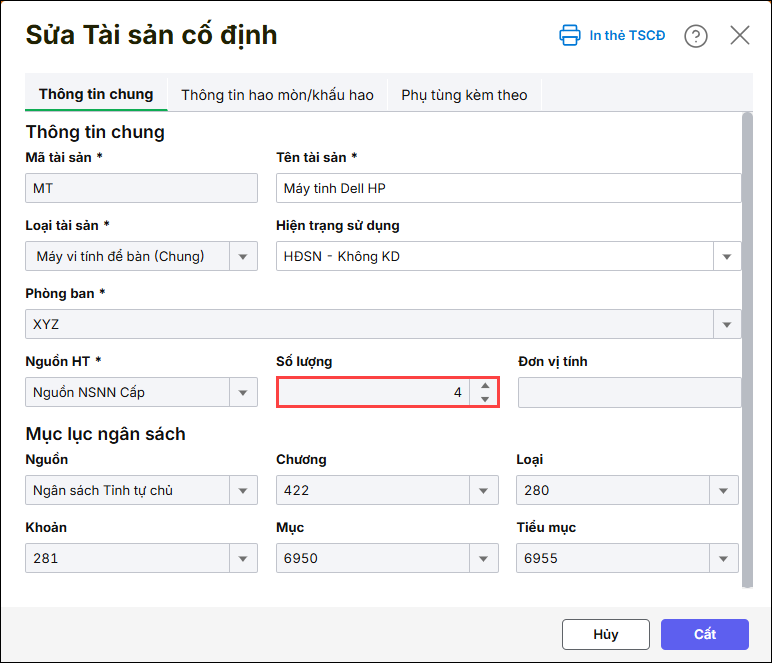This screenshot has width=772, height=663.
Task: Open help via question mark icon
Action: click(x=696, y=36)
